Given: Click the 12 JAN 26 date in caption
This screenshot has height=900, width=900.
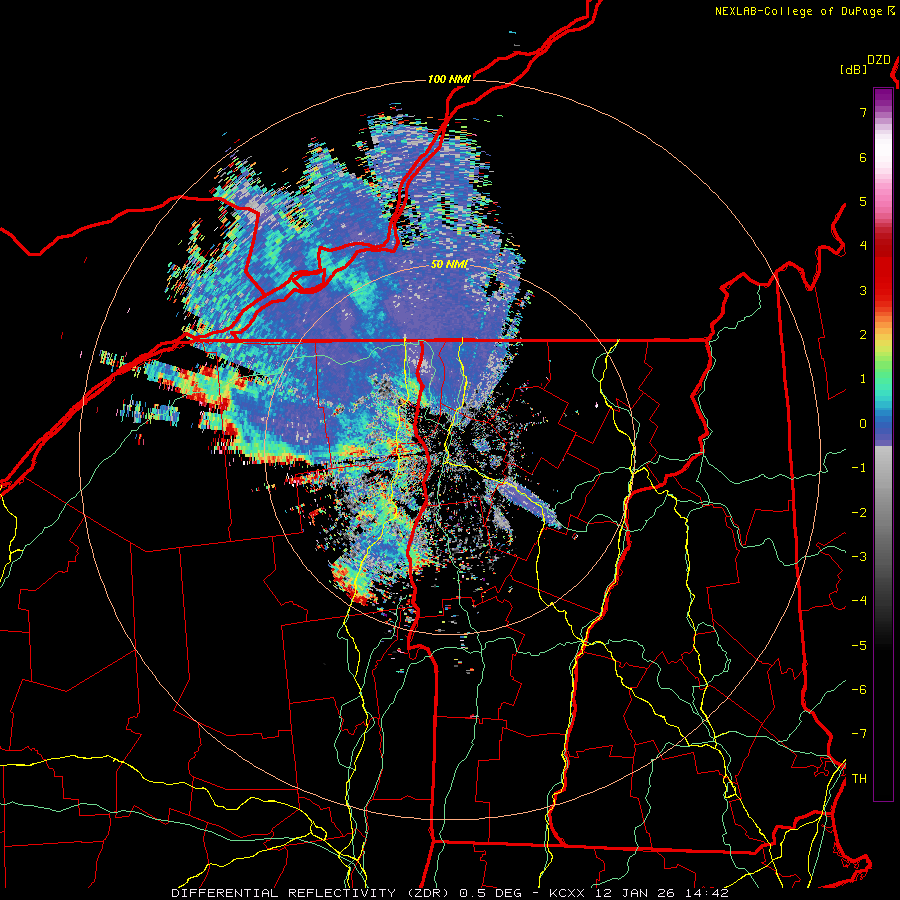Looking at the screenshot, I should pyautogui.click(x=634, y=893).
